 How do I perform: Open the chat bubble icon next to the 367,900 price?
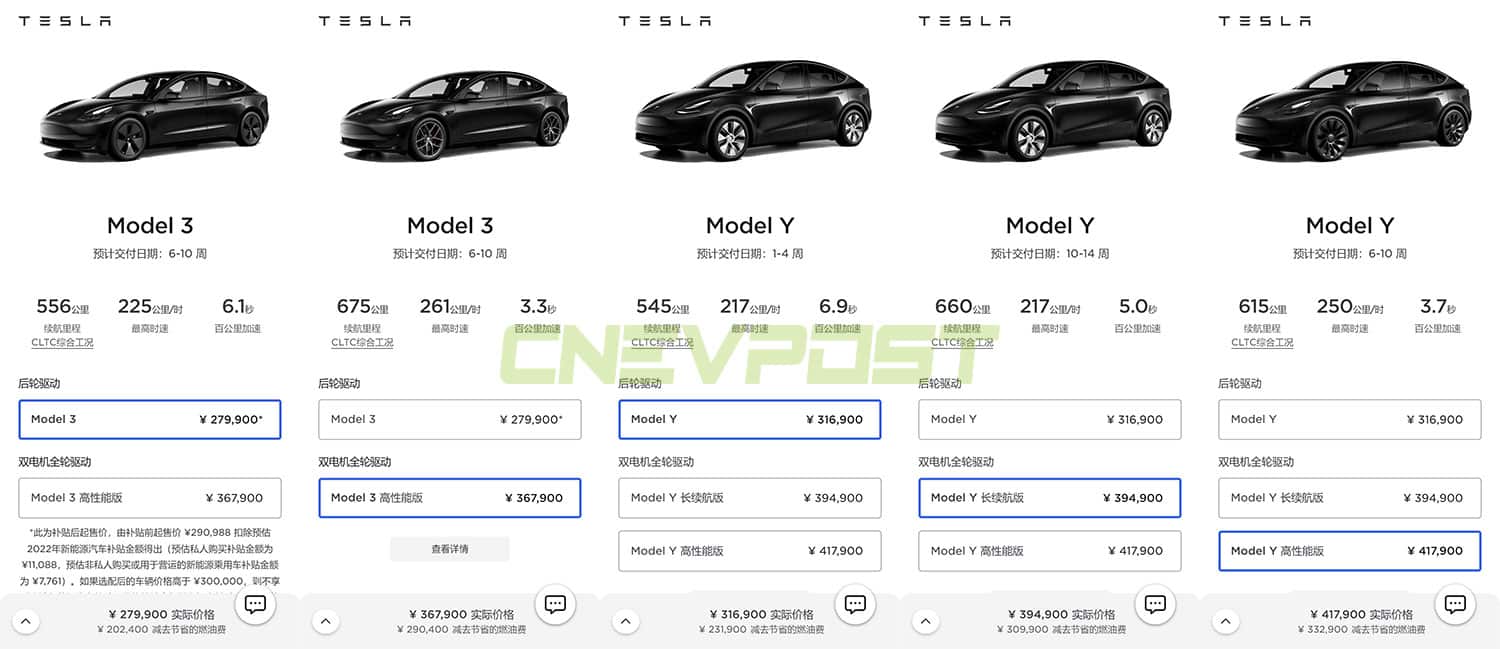click(555, 604)
